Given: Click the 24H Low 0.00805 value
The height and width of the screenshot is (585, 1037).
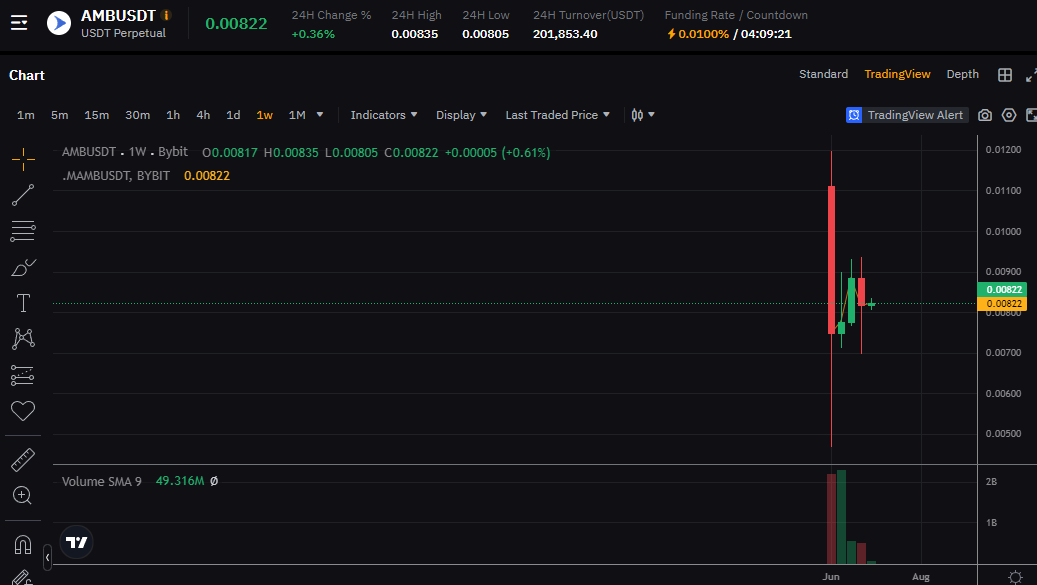Looking at the screenshot, I should pos(485,34).
